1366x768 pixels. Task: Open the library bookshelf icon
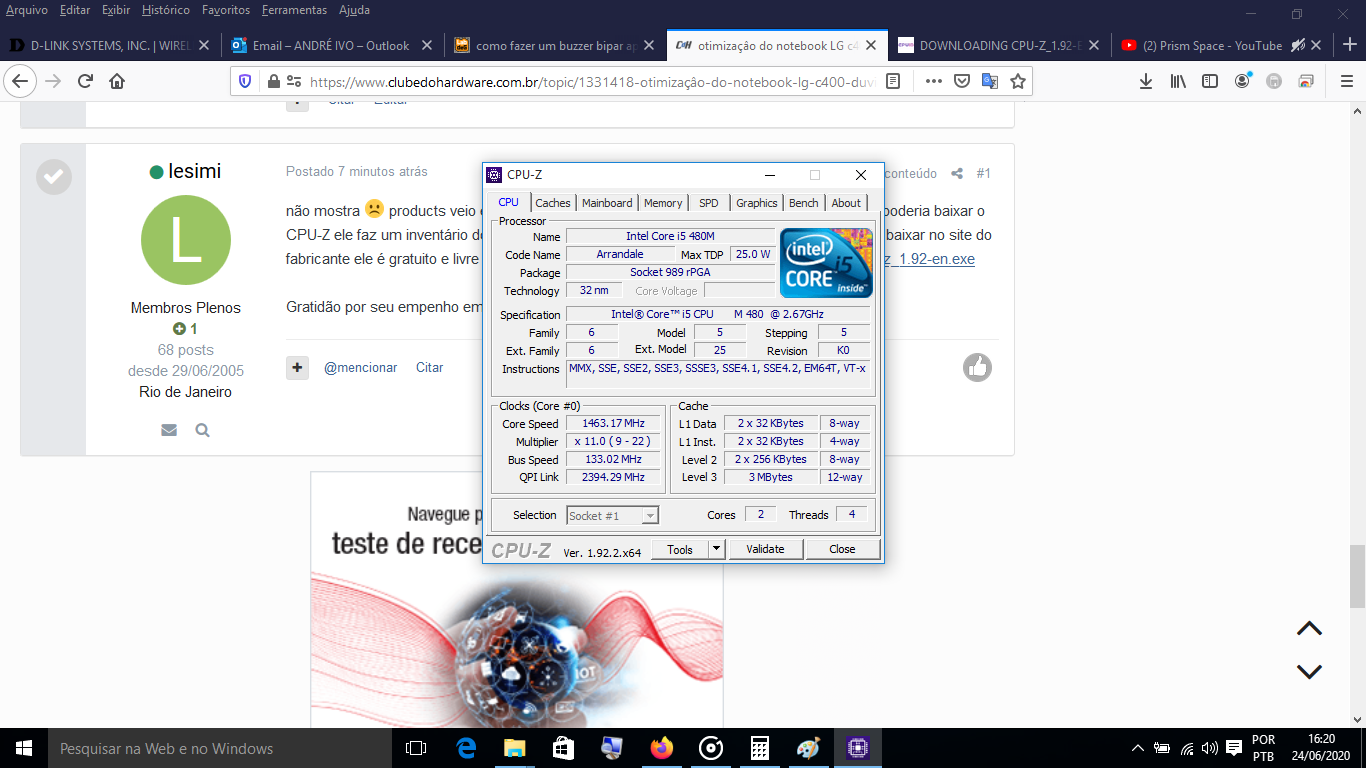1178,81
